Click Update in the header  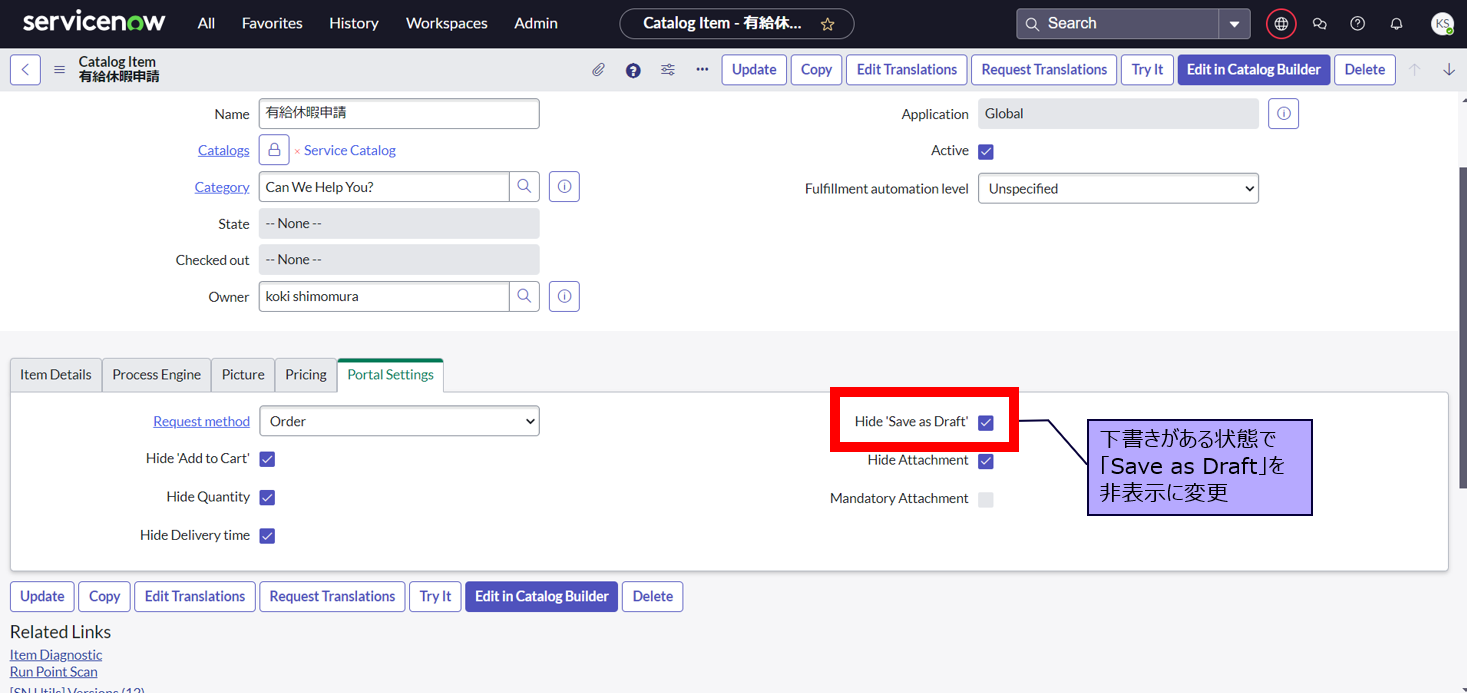pos(754,70)
